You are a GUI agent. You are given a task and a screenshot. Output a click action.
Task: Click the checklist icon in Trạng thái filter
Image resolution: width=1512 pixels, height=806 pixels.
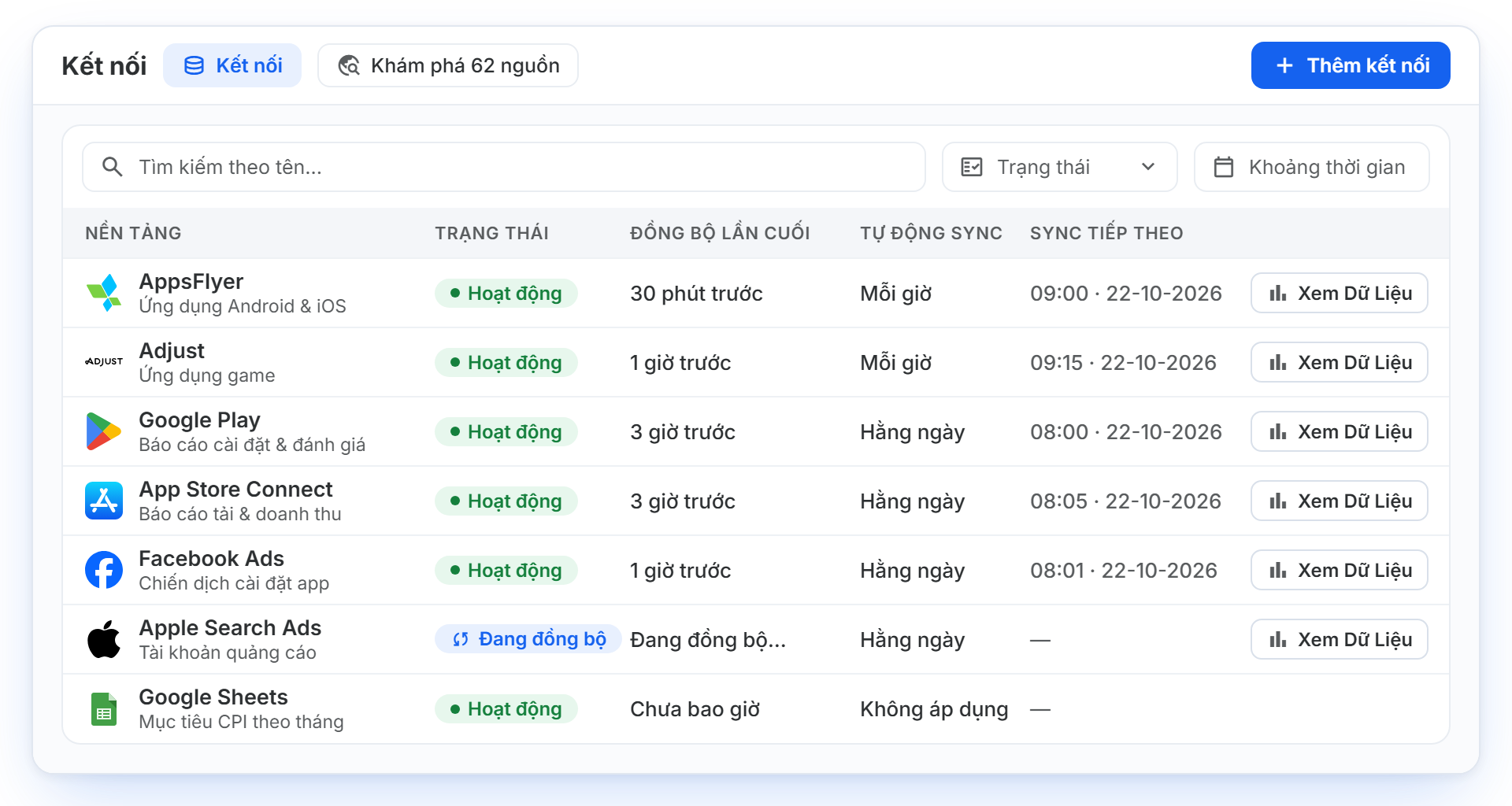(972, 167)
